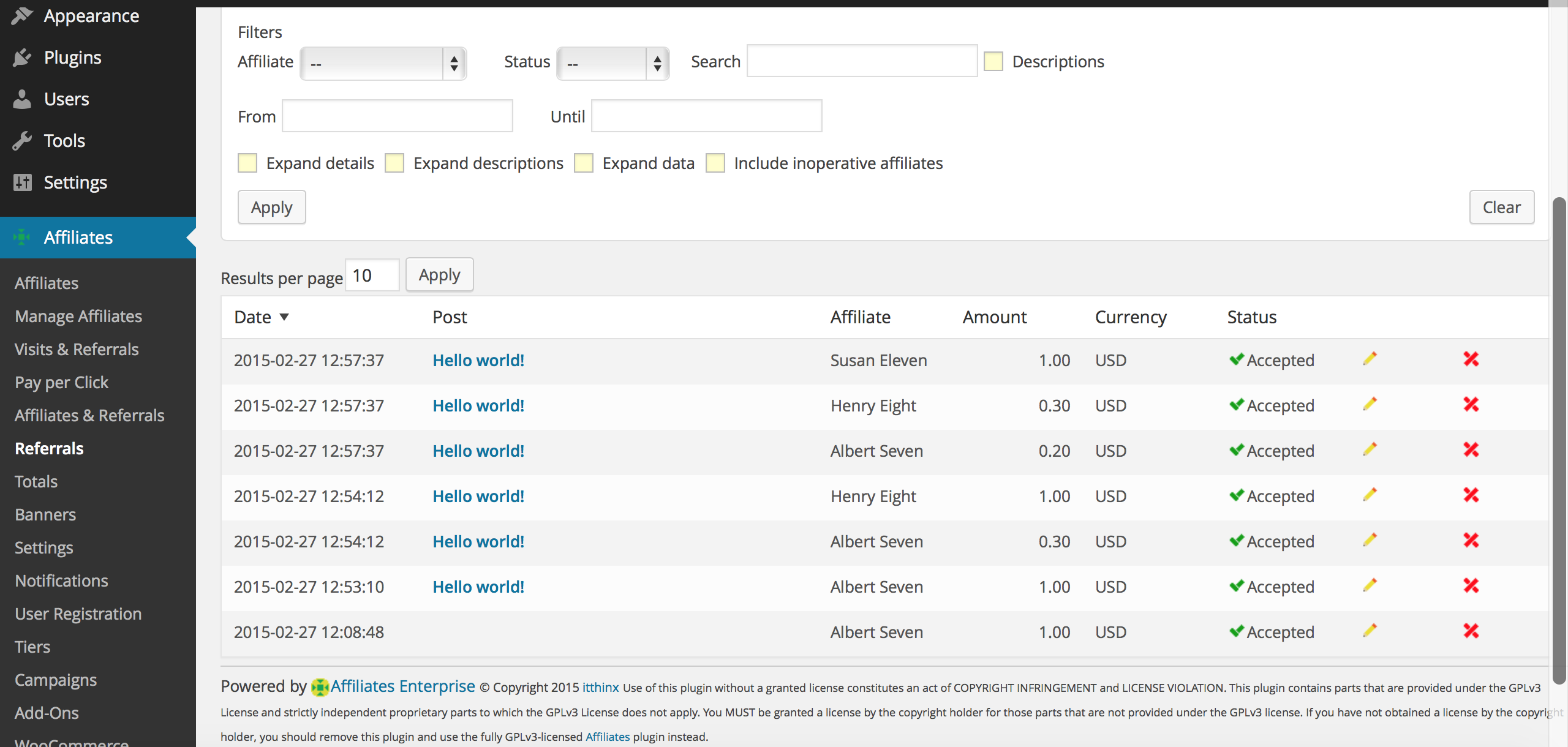Click the Users person icon

[x=22, y=99]
